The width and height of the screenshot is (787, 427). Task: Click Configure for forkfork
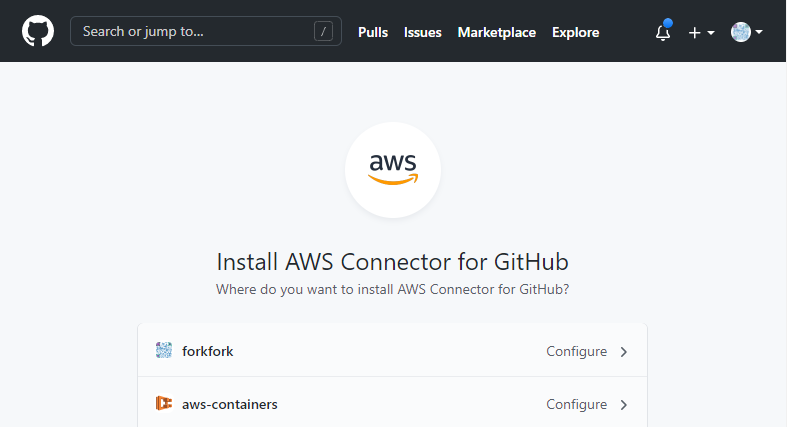[x=577, y=351]
